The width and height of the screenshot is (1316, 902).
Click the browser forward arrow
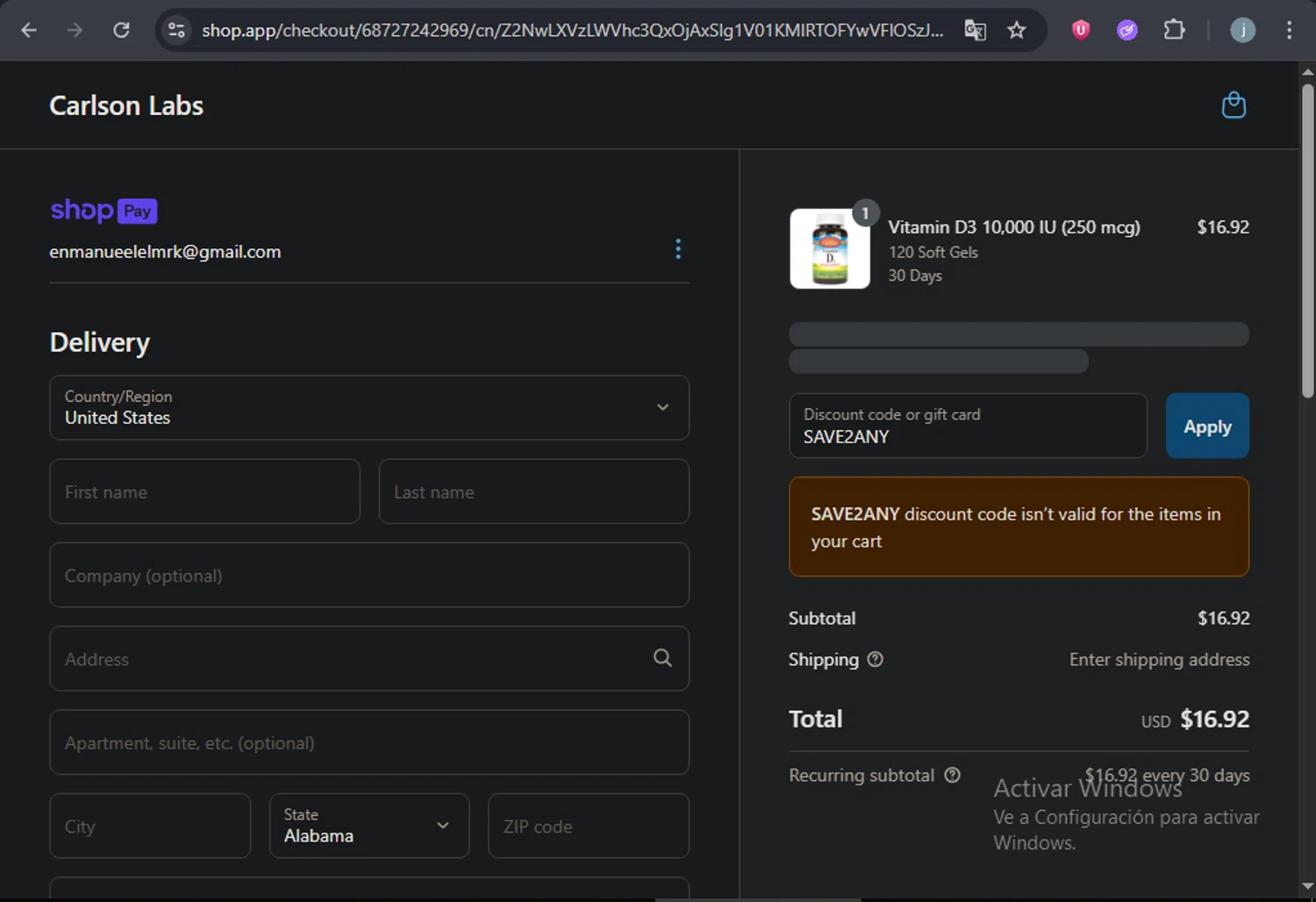(75, 31)
